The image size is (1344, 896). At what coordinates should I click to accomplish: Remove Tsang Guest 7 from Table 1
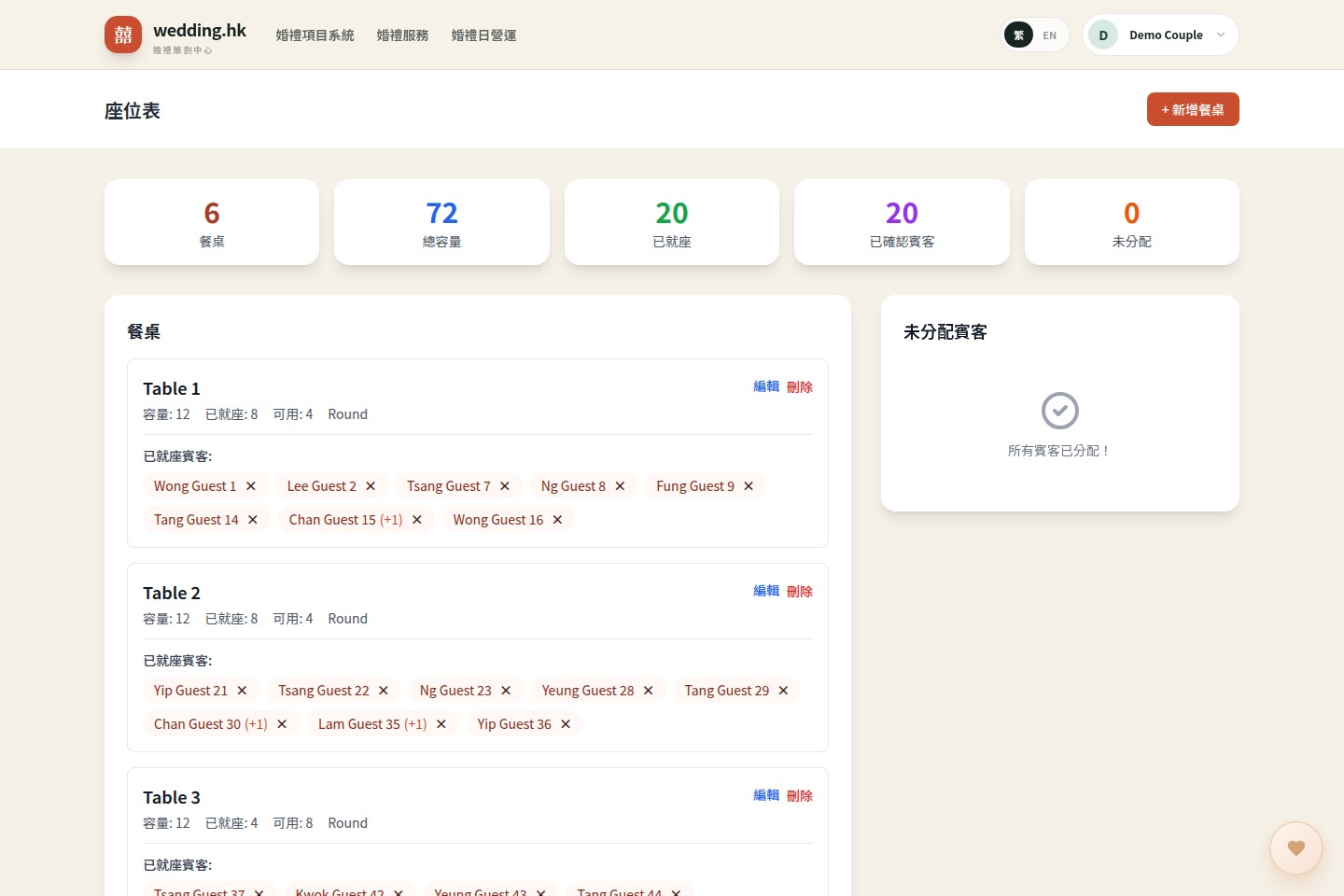pos(505,486)
